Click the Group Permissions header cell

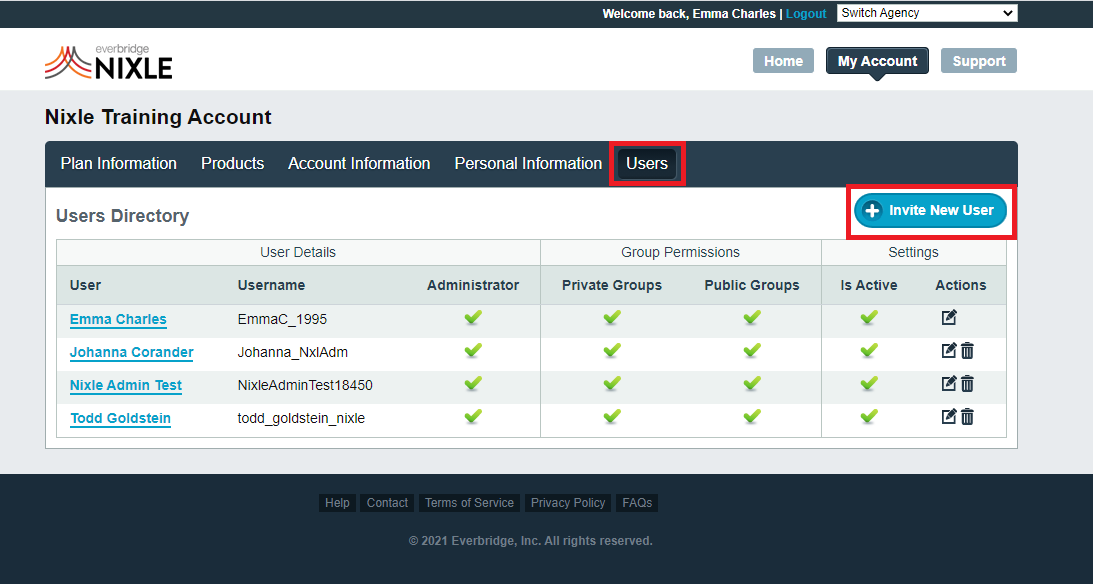tap(680, 252)
